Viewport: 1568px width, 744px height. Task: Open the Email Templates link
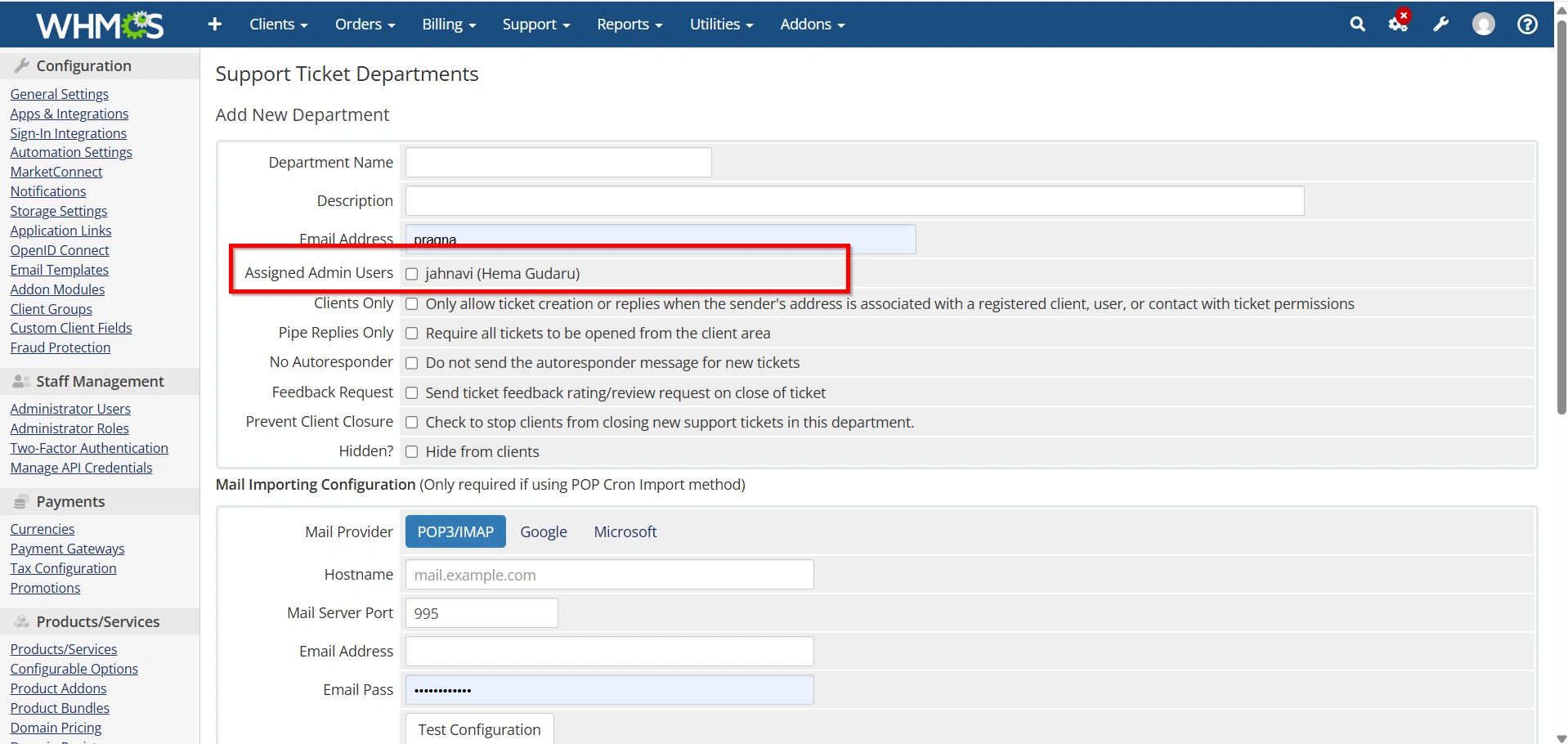click(60, 270)
